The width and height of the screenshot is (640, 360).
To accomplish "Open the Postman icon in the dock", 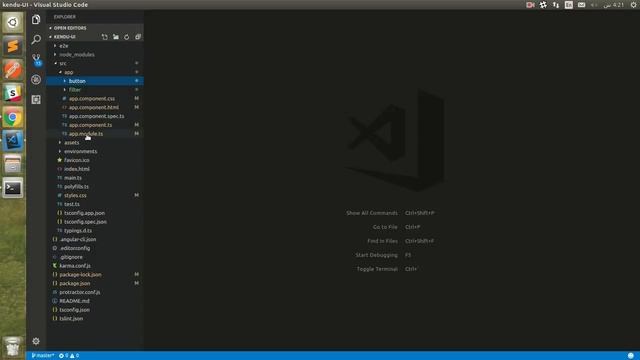I will tap(13, 70).
